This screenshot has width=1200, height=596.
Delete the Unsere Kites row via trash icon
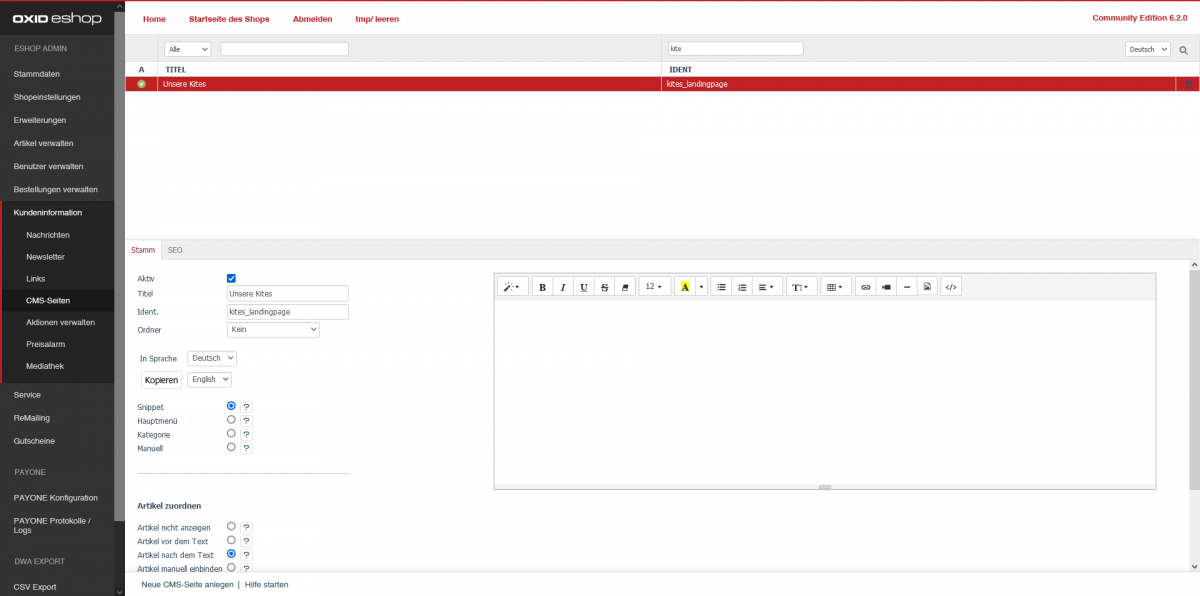coord(1188,84)
